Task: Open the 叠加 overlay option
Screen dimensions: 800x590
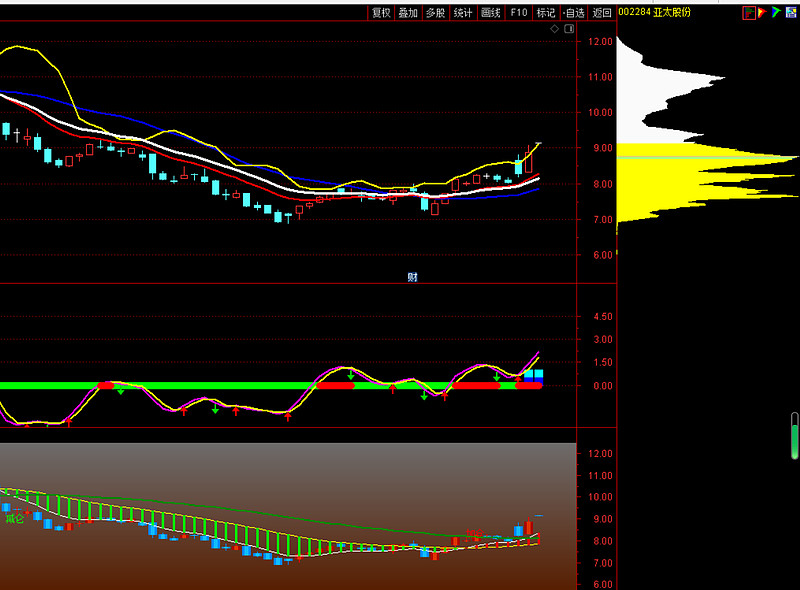Action: coord(408,13)
